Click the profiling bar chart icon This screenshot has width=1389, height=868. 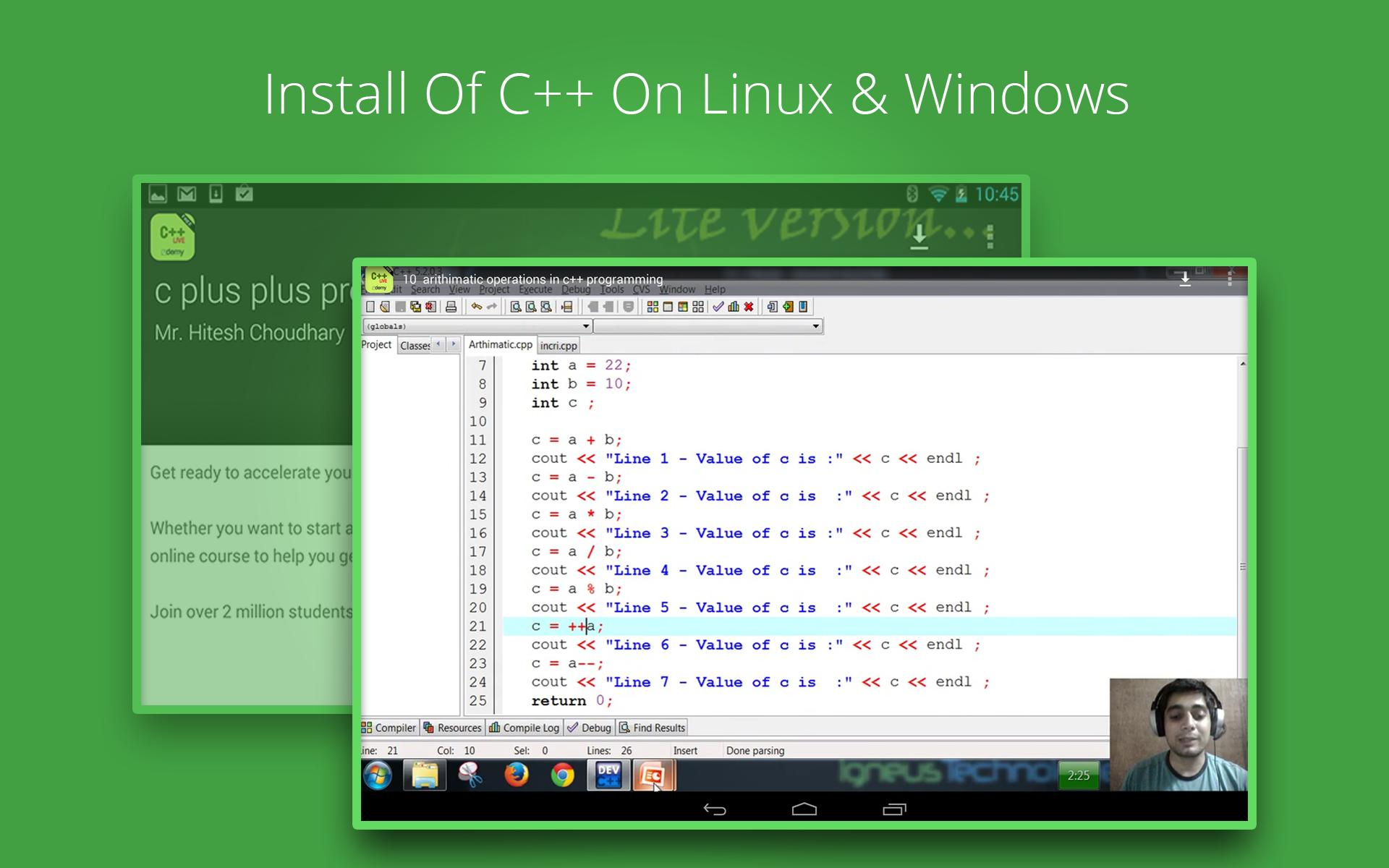point(734,307)
